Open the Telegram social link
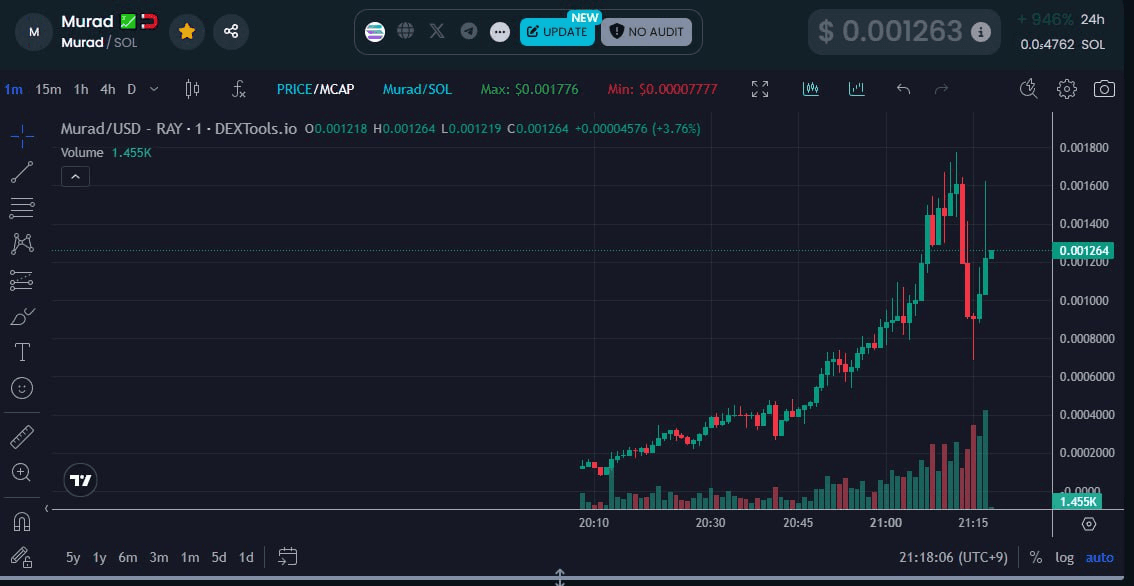Screen dimensions: 1134x586 click(x=469, y=31)
